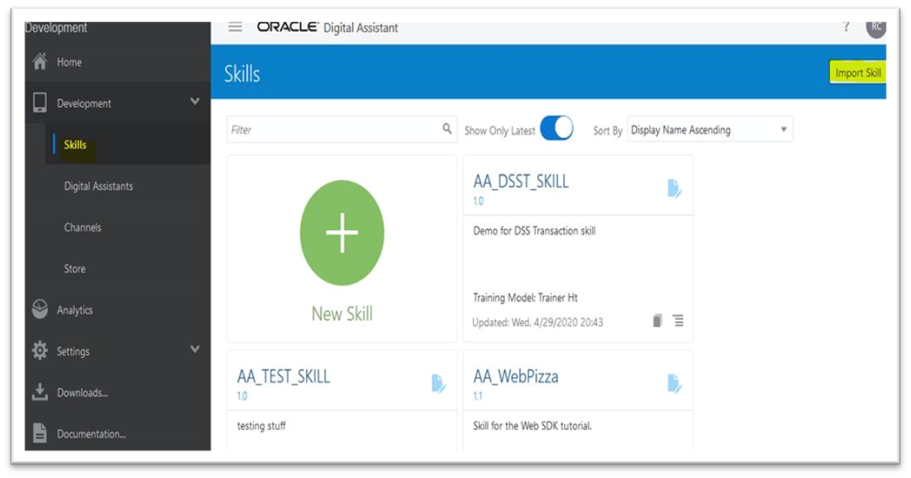Click the search magnifier in Filter
This screenshot has height=478, width=911.
(x=447, y=128)
